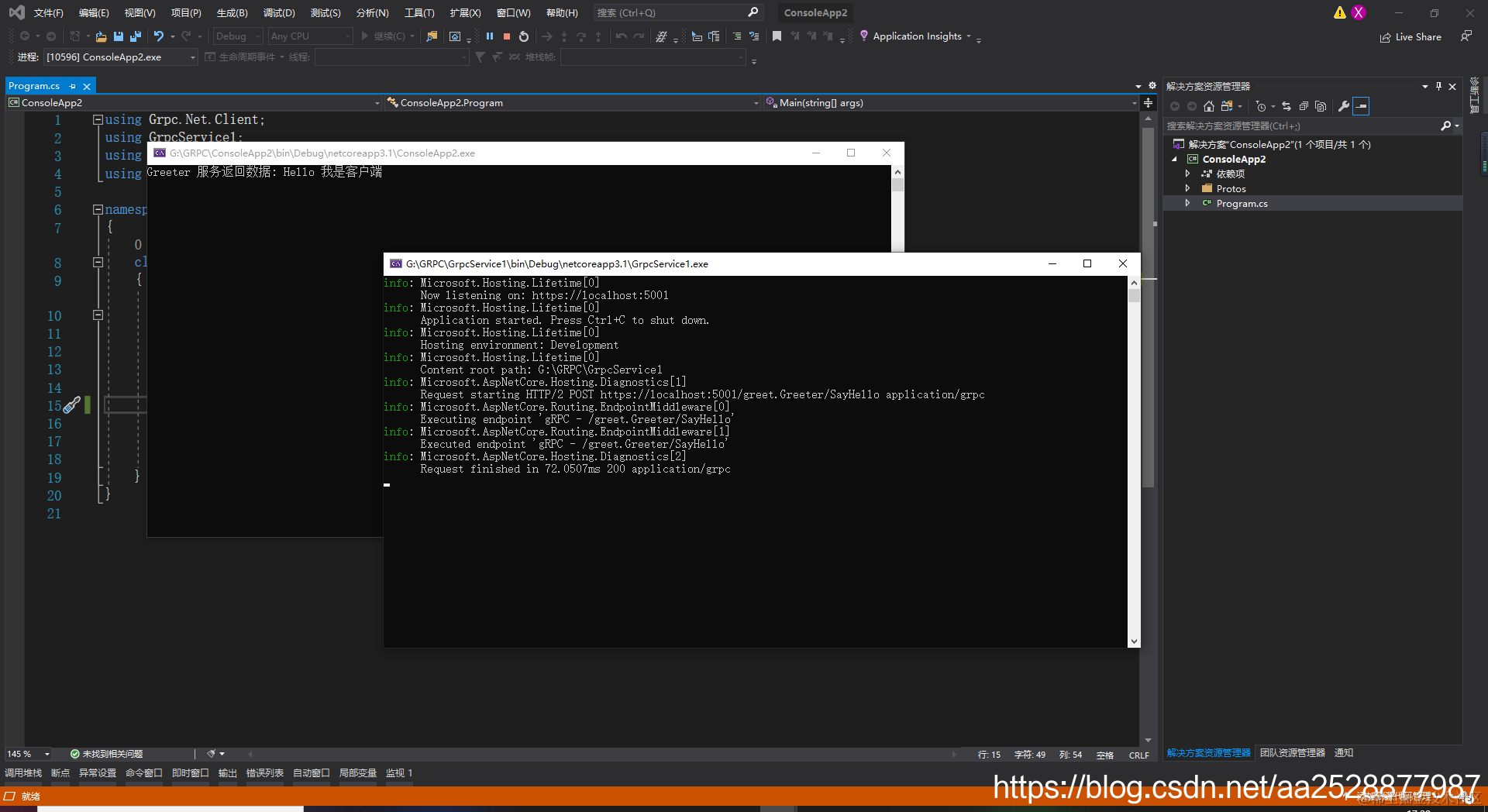Pause debugging with the Break All icon

tap(490, 36)
